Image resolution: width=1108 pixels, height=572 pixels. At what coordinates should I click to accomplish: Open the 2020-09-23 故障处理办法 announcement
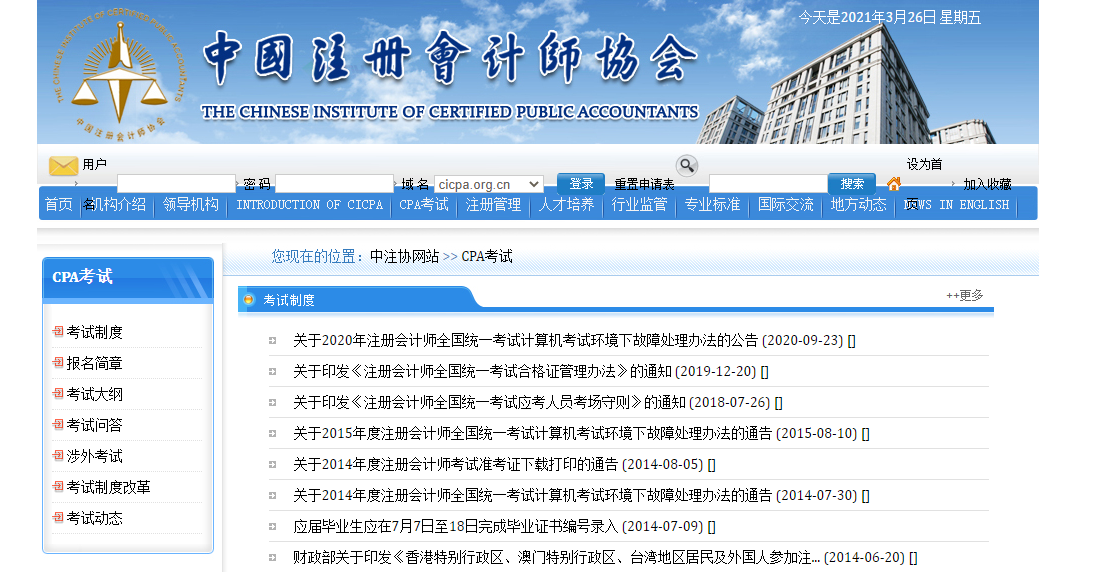click(x=525, y=340)
